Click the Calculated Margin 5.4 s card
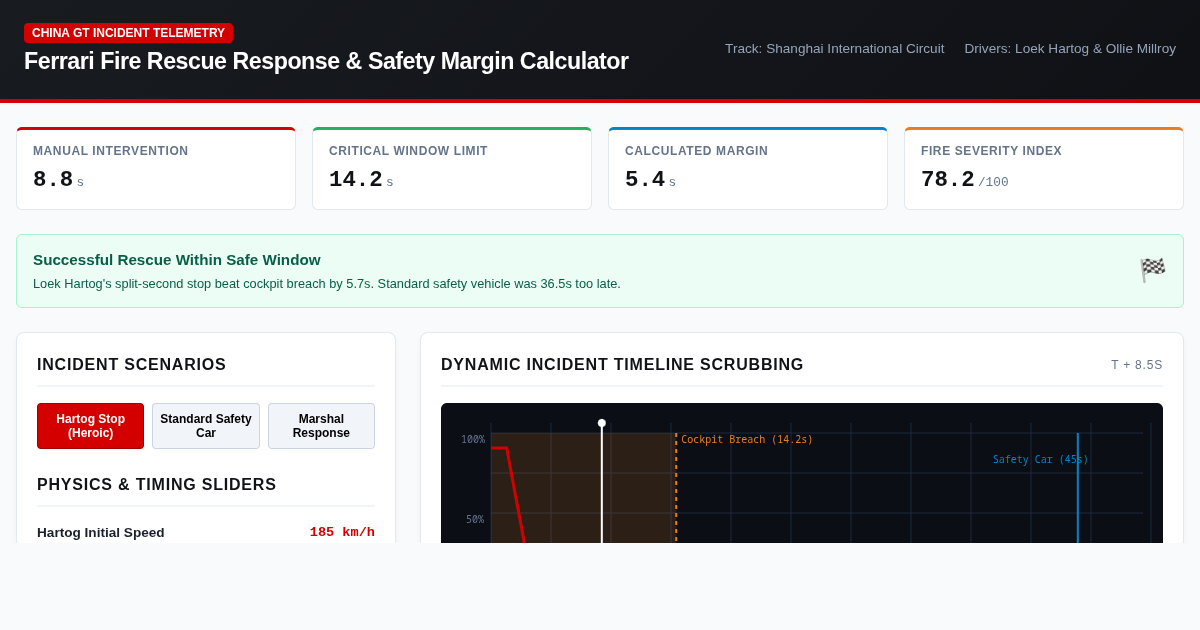The image size is (1200, 630). tap(748, 169)
